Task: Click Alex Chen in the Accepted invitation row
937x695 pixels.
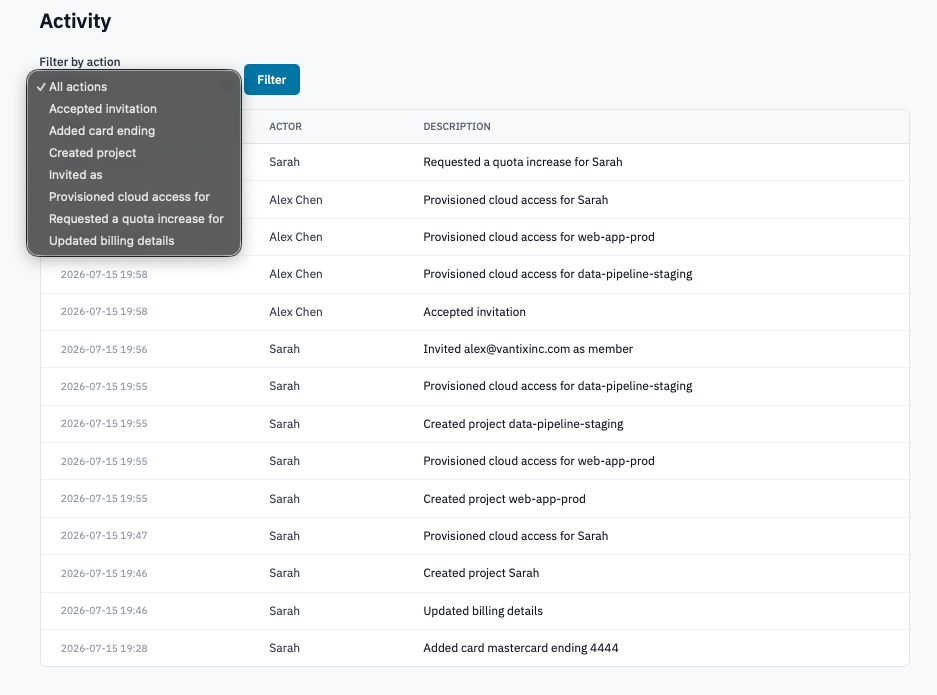Action: pos(295,312)
